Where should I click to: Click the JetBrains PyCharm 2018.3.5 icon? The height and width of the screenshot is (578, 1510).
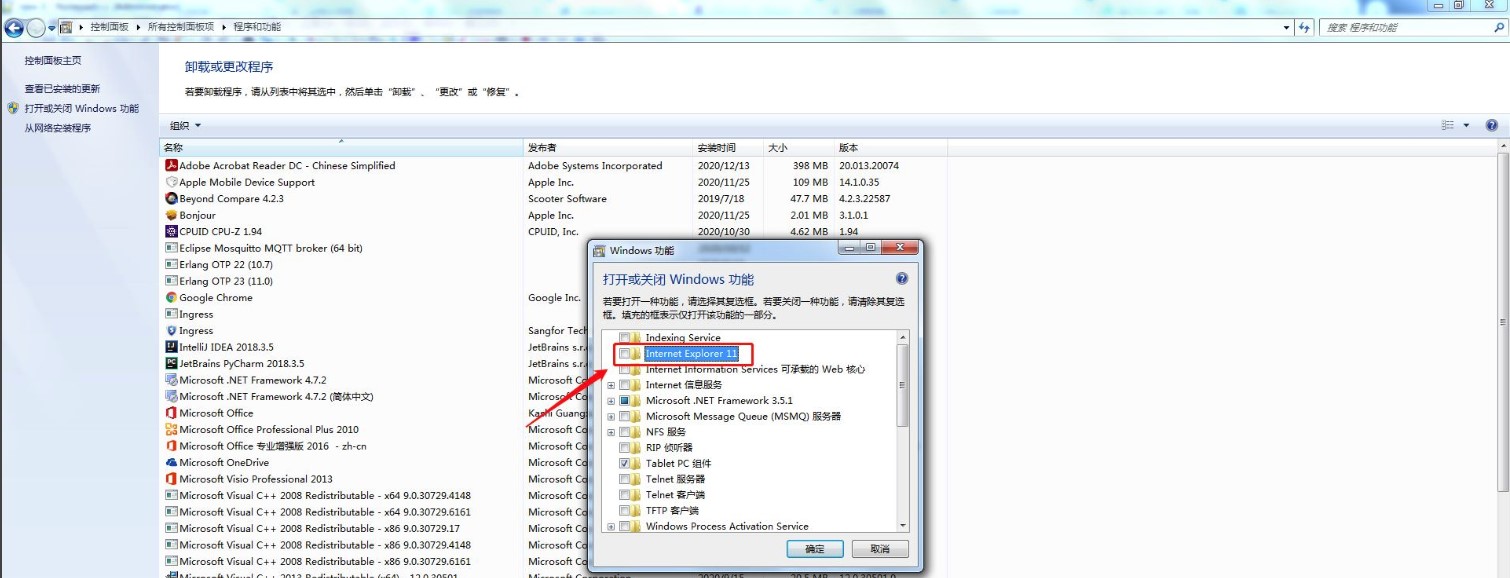(x=171, y=364)
